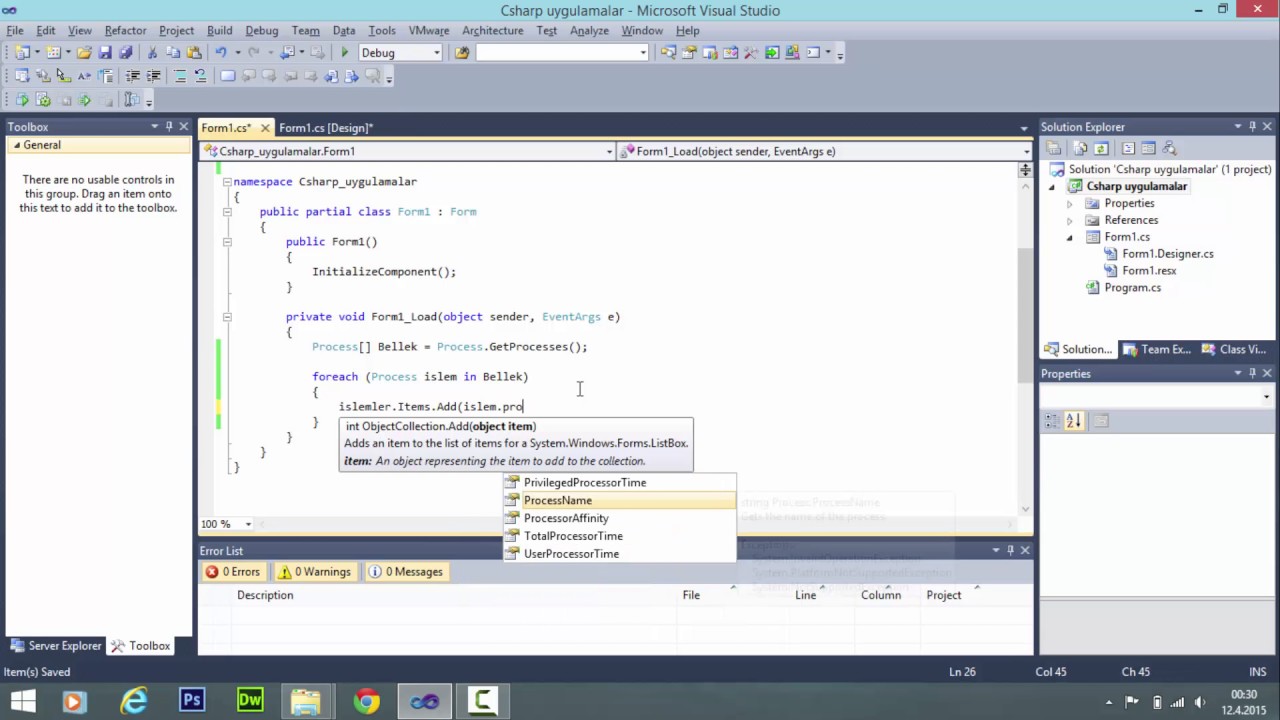Expand the References node
1280x720 pixels.
pos(1070,220)
